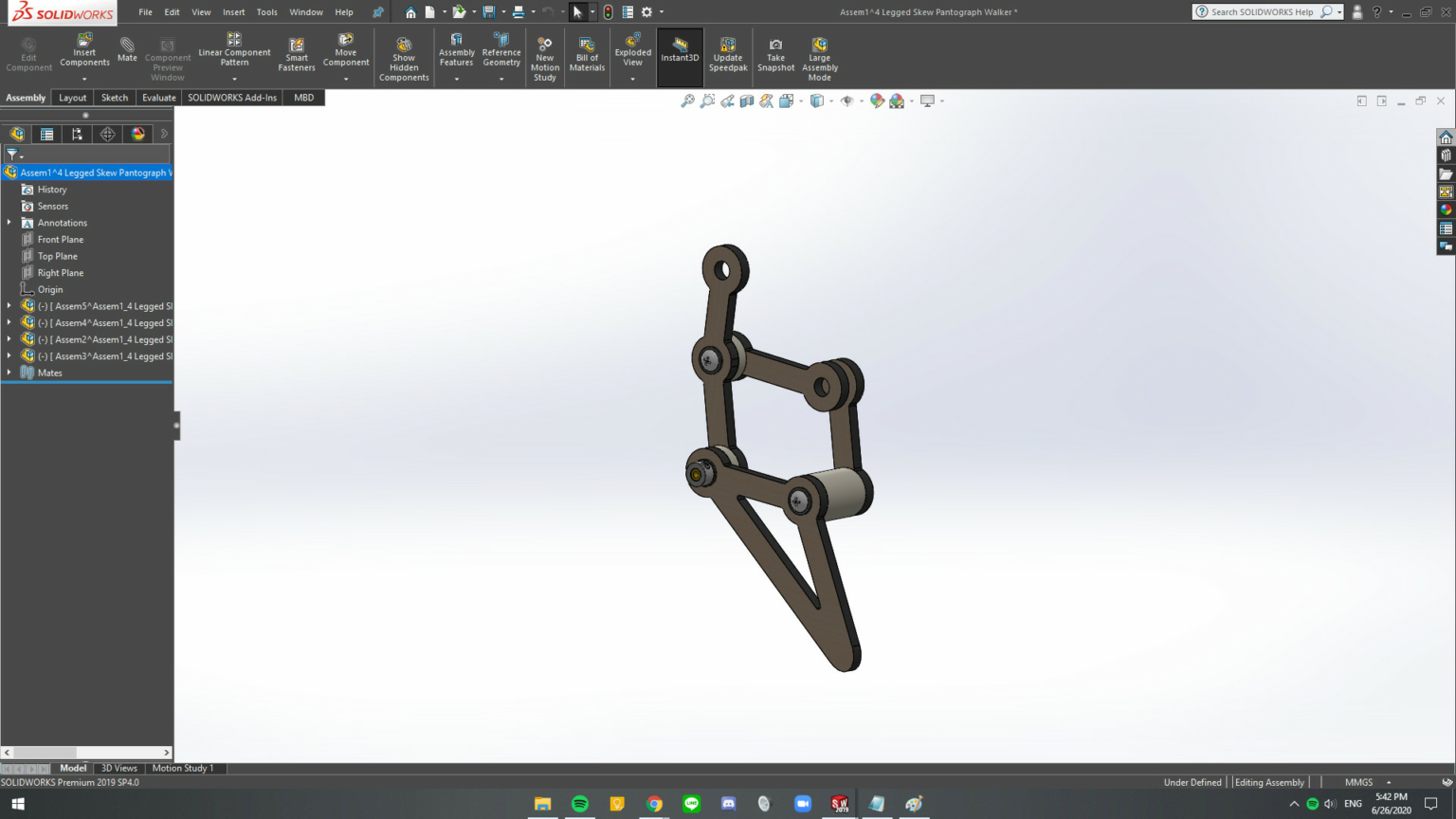Open View Orientation cube

click(786, 100)
